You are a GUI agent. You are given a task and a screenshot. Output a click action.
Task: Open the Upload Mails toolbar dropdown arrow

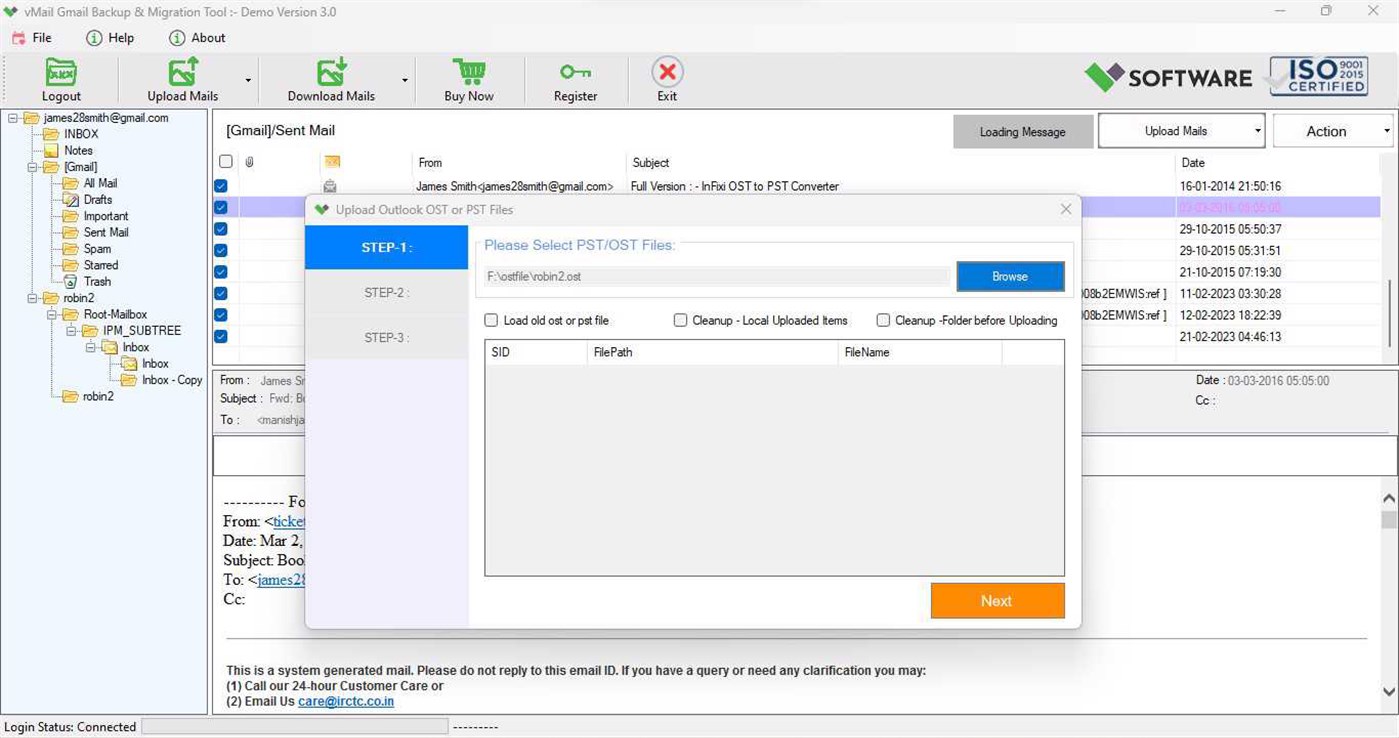click(248, 81)
